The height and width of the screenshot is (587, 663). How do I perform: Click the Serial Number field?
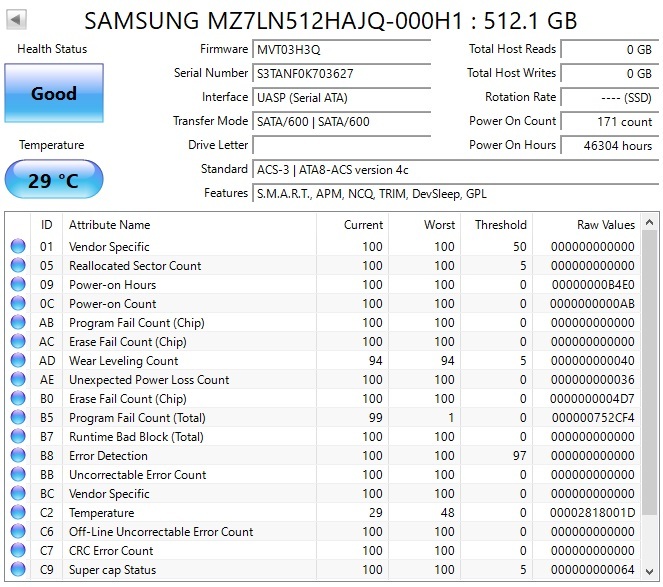click(x=341, y=74)
